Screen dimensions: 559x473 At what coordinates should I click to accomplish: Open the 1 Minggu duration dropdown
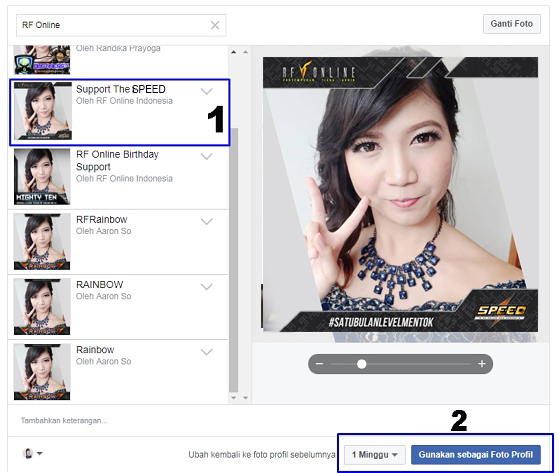click(375, 455)
